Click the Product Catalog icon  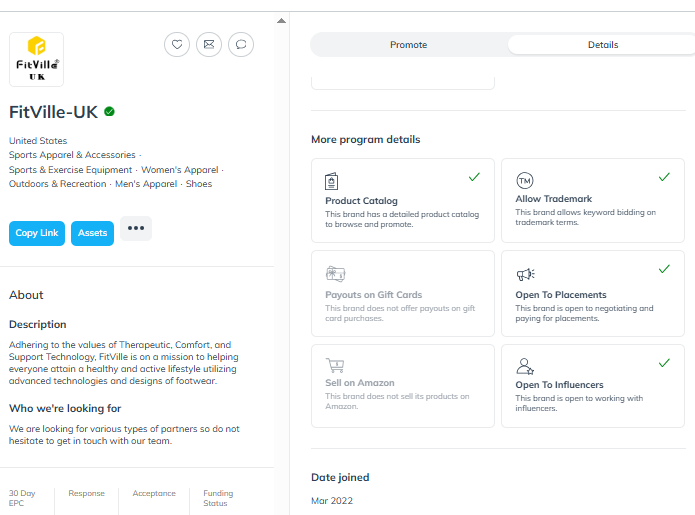click(332, 181)
